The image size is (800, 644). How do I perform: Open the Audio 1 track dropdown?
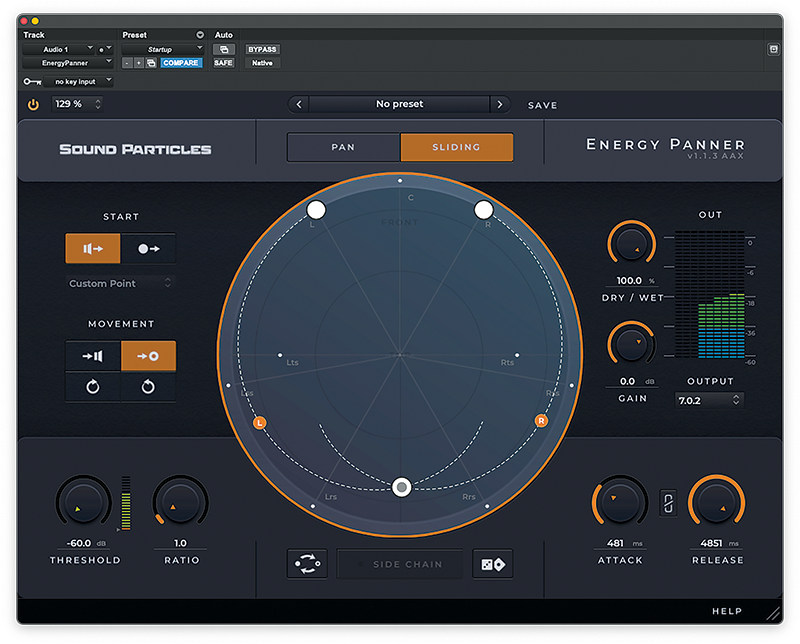(59, 49)
